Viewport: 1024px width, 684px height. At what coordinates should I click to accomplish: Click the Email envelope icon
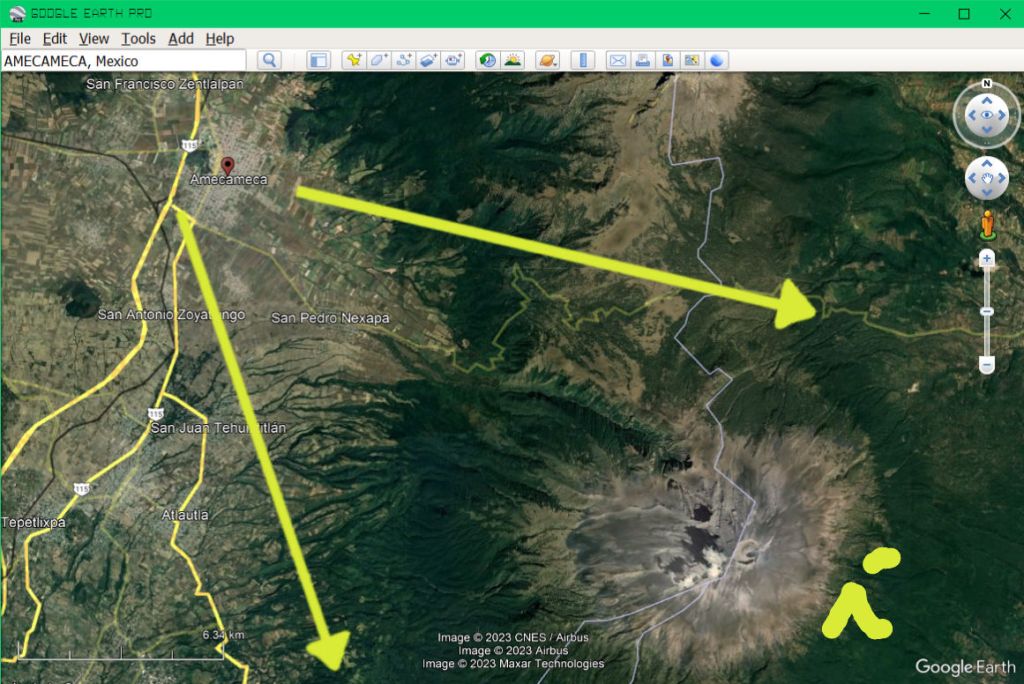(x=617, y=60)
